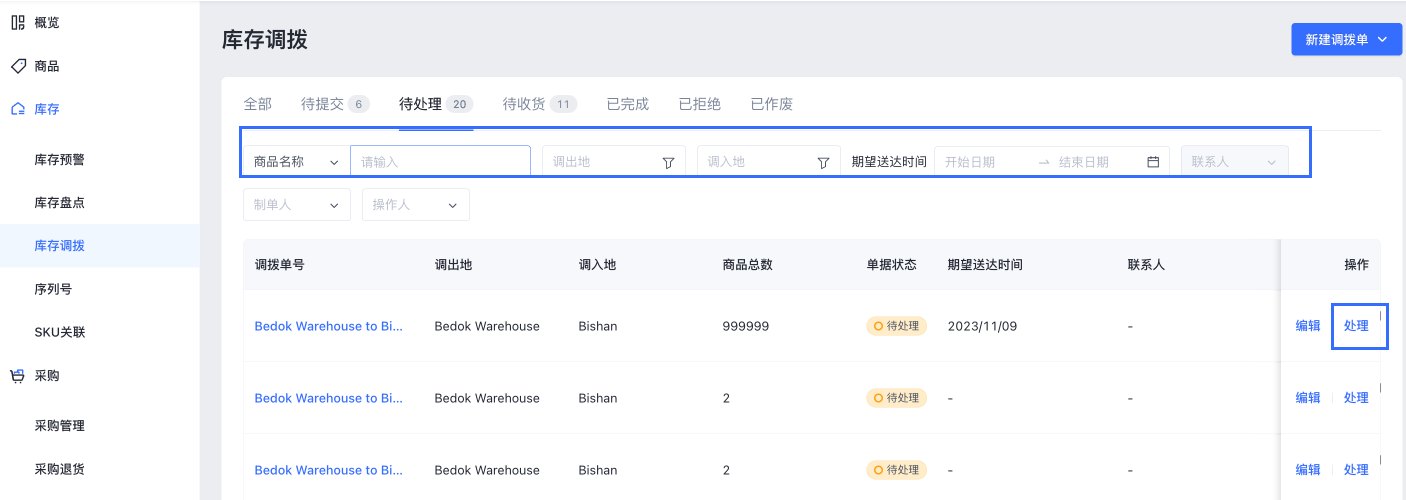1406x500 pixels.
Task: Open the 新建调拨单 dropdown button
Action: (x=1346, y=40)
